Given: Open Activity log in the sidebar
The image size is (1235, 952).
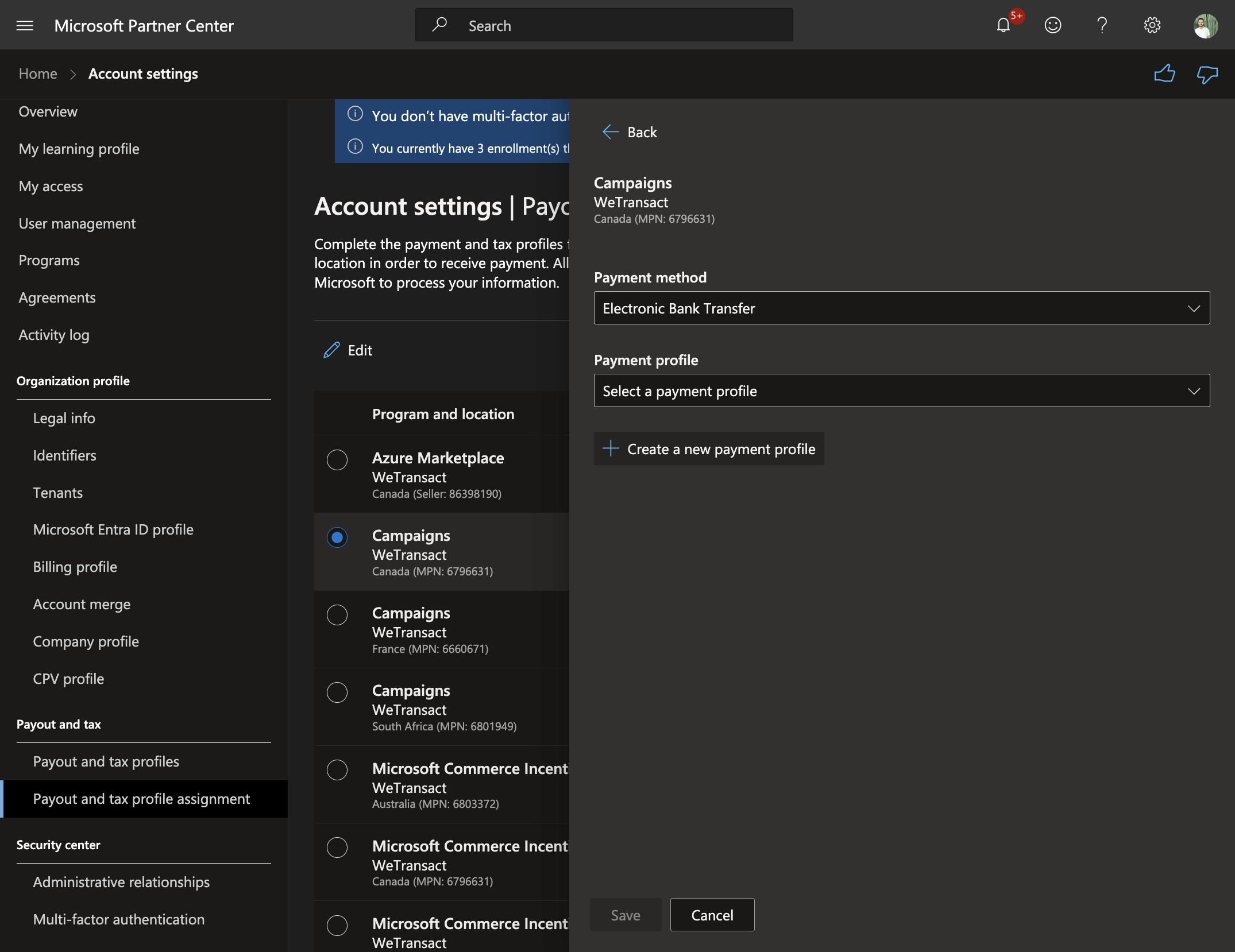Looking at the screenshot, I should click(54, 335).
